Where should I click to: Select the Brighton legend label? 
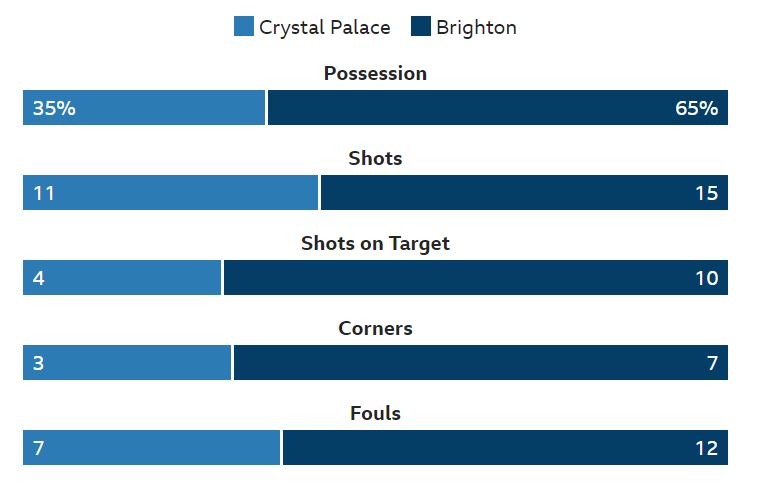[x=476, y=28]
